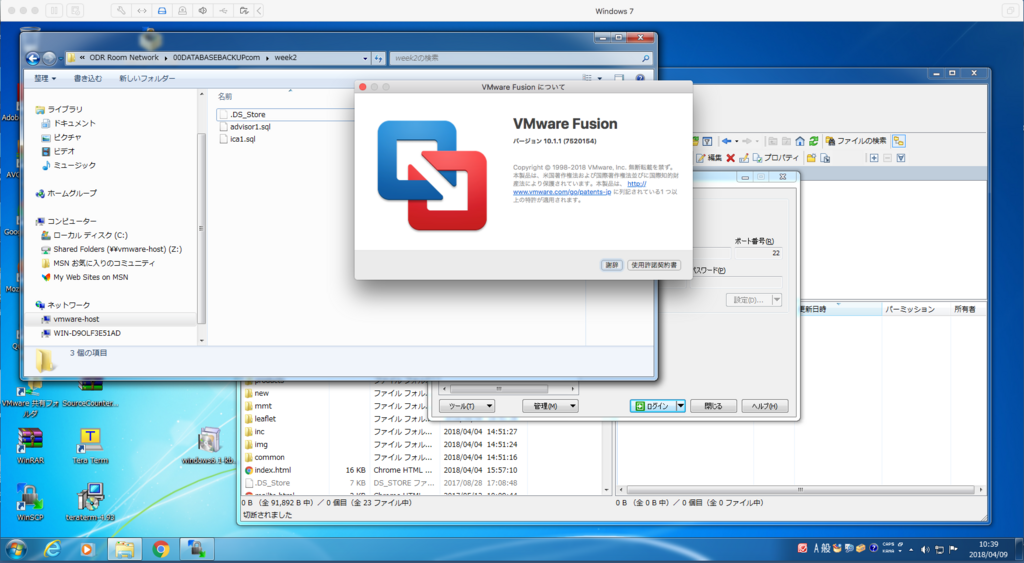Select the .DS_Store file in week2
This screenshot has height=563, width=1024.
pos(248,114)
